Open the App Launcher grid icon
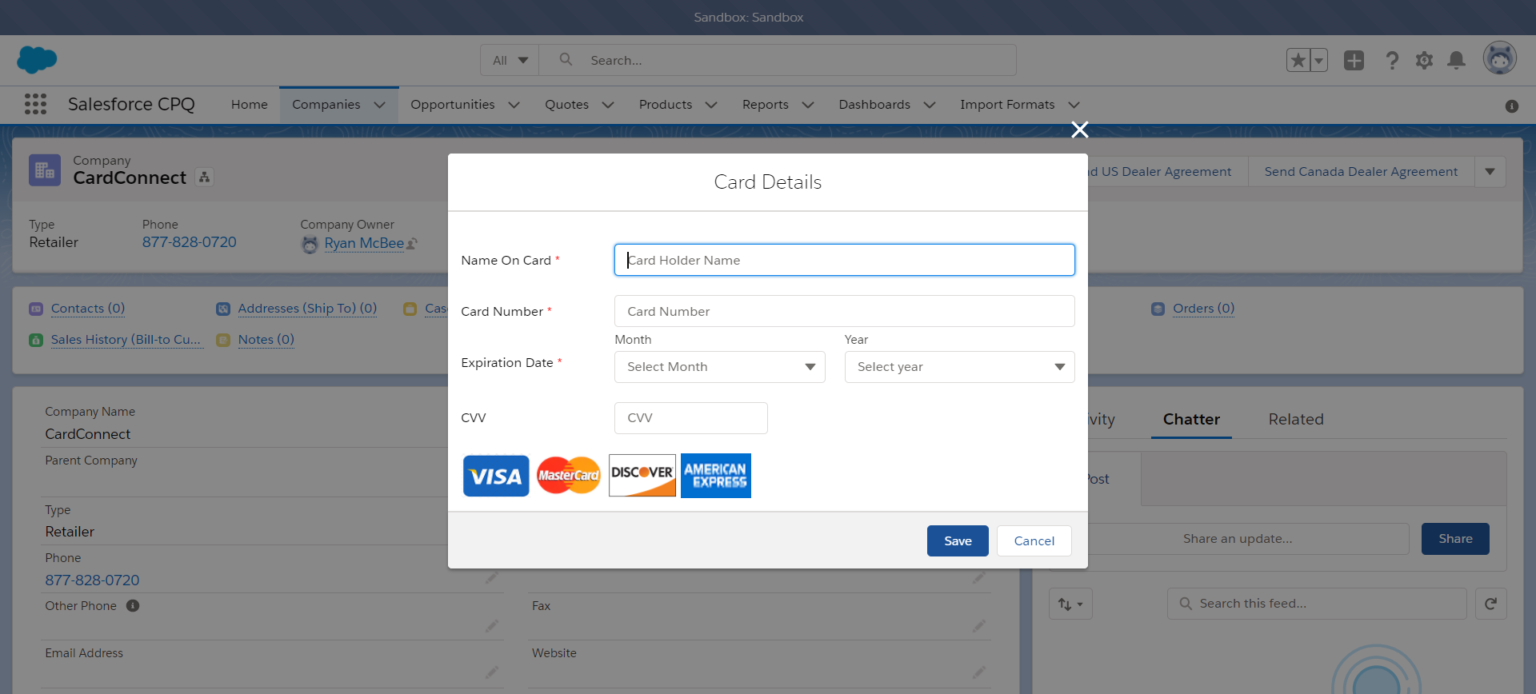The image size is (1536, 694). click(x=35, y=104)
